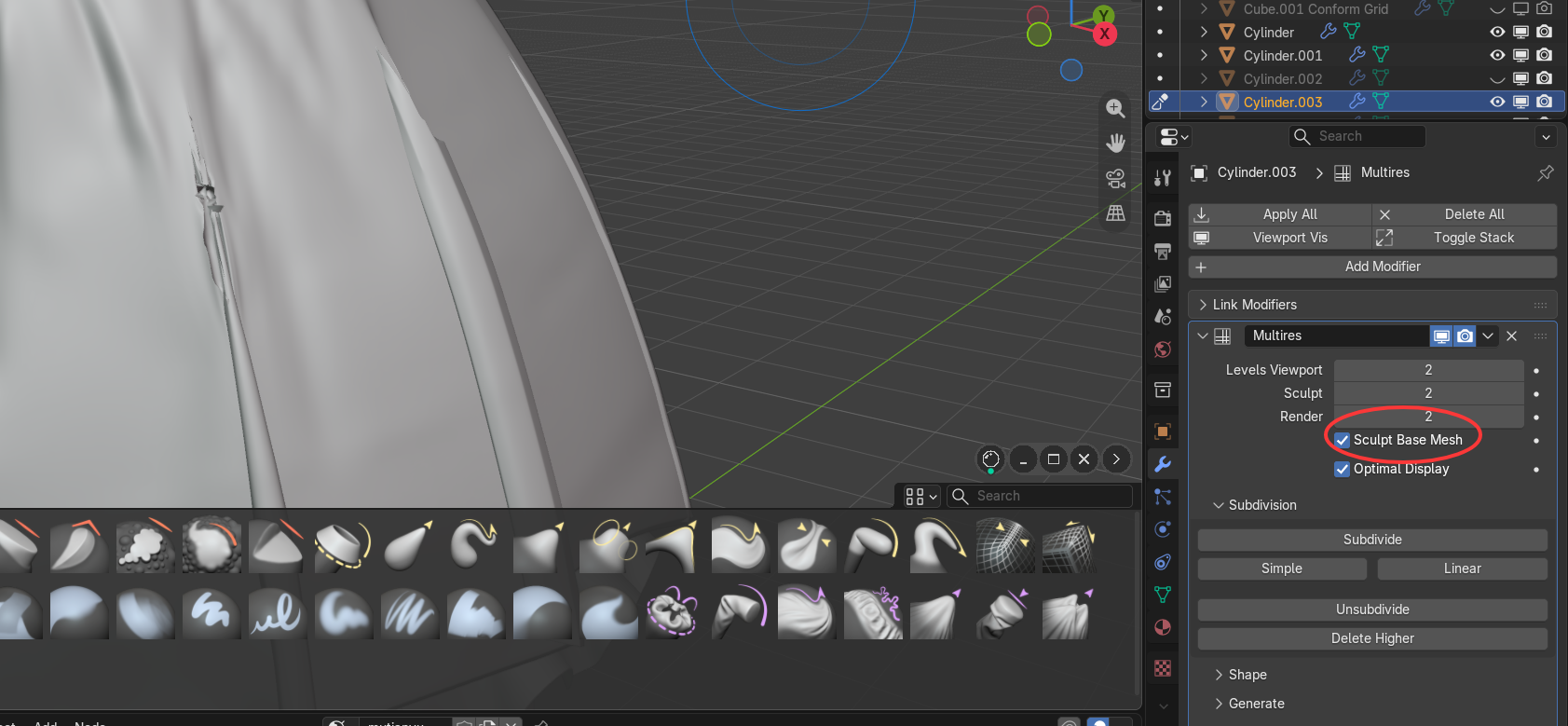Viewport: 1568px width, 726px height.
Task: Open the Output properties tab icon
Action: click(1163, 251)
